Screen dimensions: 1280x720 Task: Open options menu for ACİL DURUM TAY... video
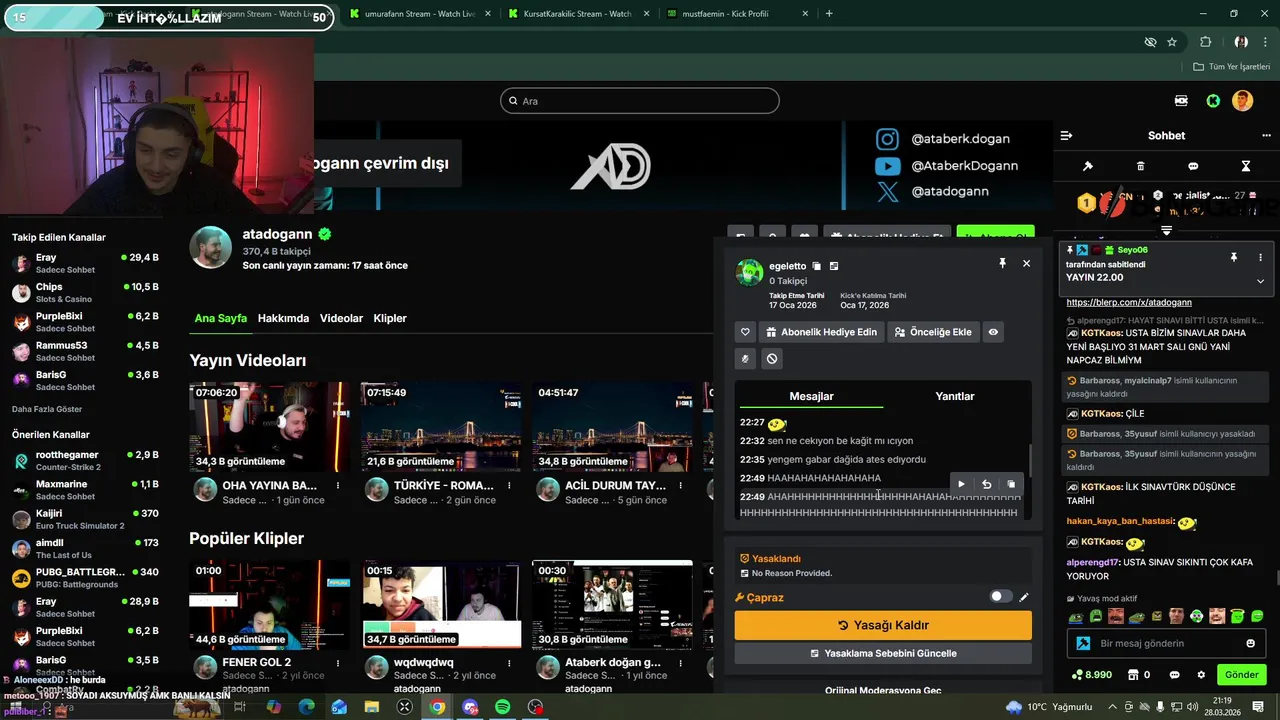(681, 486)
